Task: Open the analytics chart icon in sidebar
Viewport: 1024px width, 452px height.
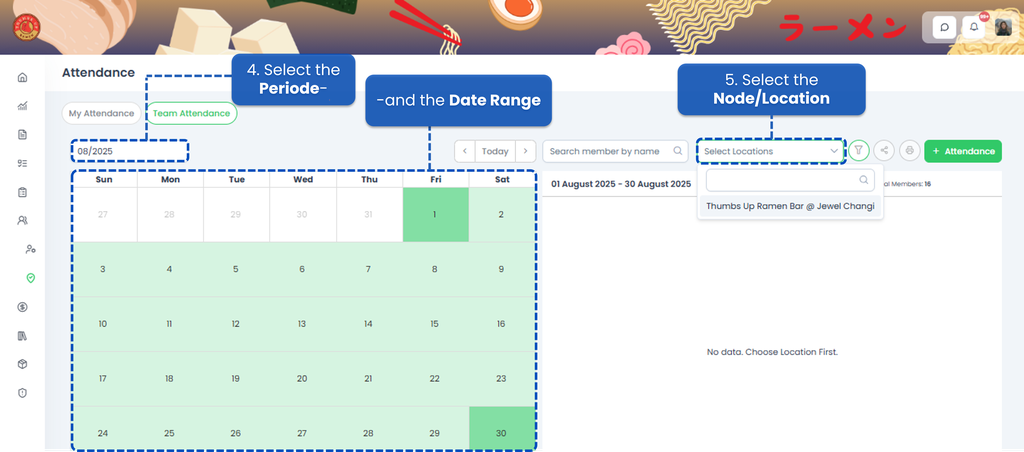Action: click(22, 106)
